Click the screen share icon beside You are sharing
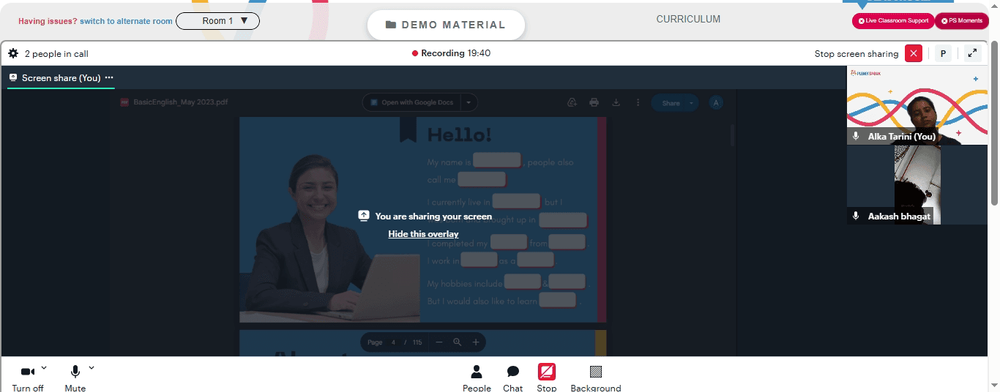The image size is (1000, 392). point(364,216)
